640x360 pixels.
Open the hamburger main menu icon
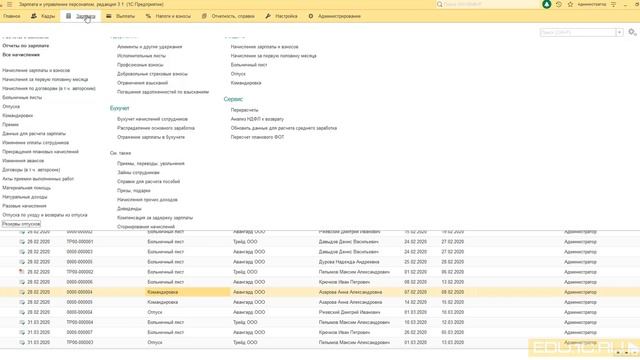click(9, 4)
